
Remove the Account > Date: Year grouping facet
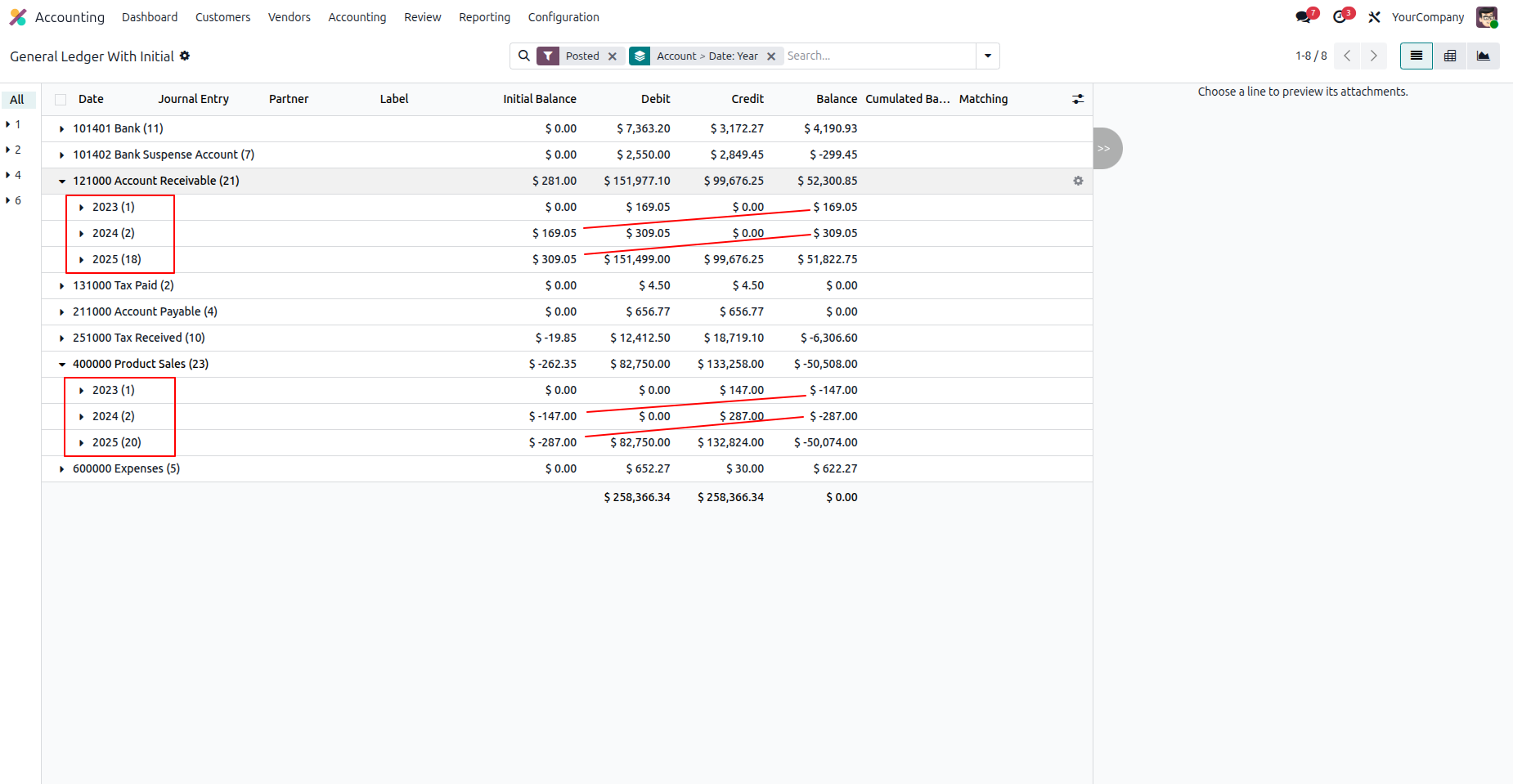[771, 56]
